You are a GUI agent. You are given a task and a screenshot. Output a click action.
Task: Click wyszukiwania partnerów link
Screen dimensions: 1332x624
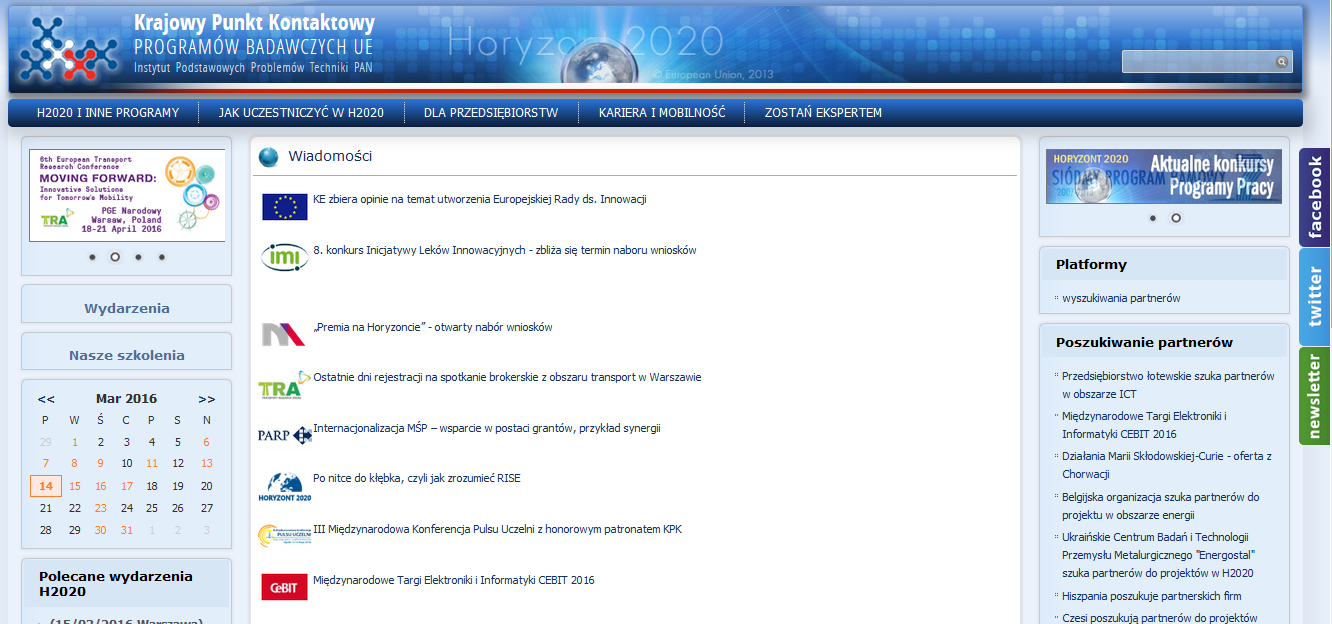[1121, 298]
